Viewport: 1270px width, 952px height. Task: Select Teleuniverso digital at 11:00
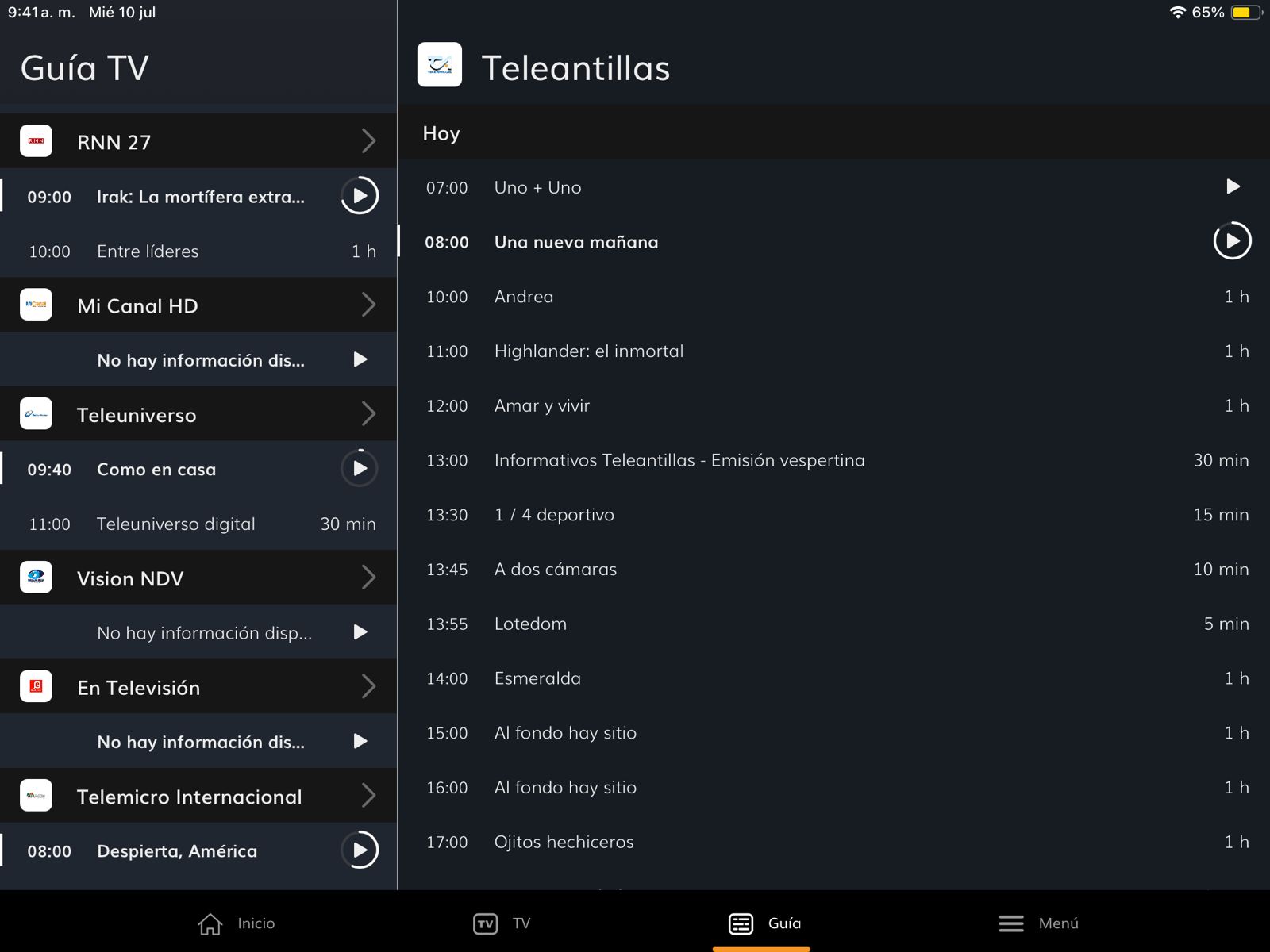(x=198, y=524)
